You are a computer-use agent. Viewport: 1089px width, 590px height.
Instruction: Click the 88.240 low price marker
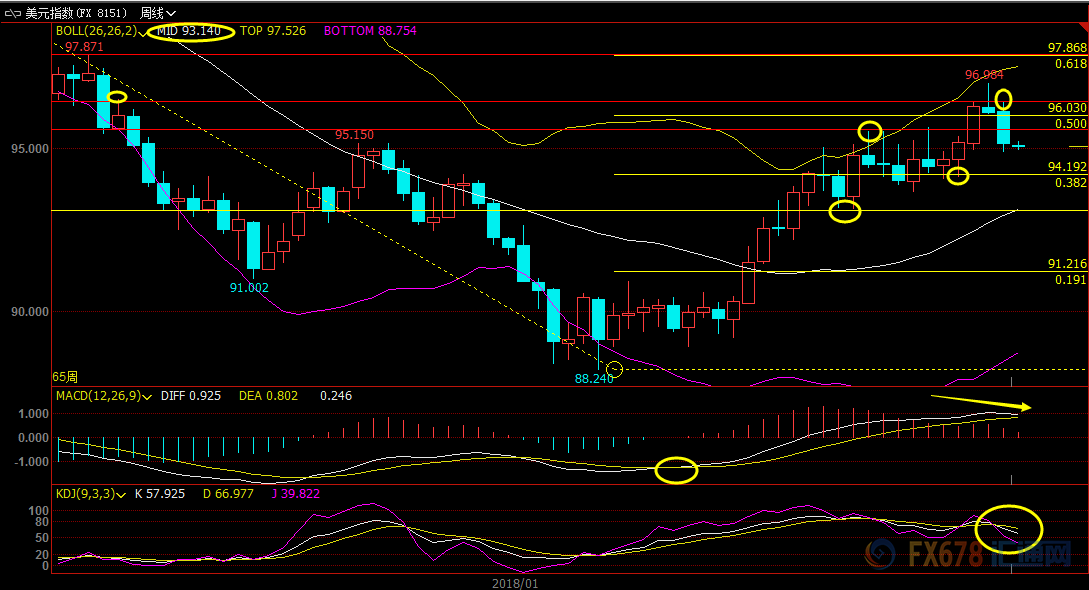pos(593,379)
